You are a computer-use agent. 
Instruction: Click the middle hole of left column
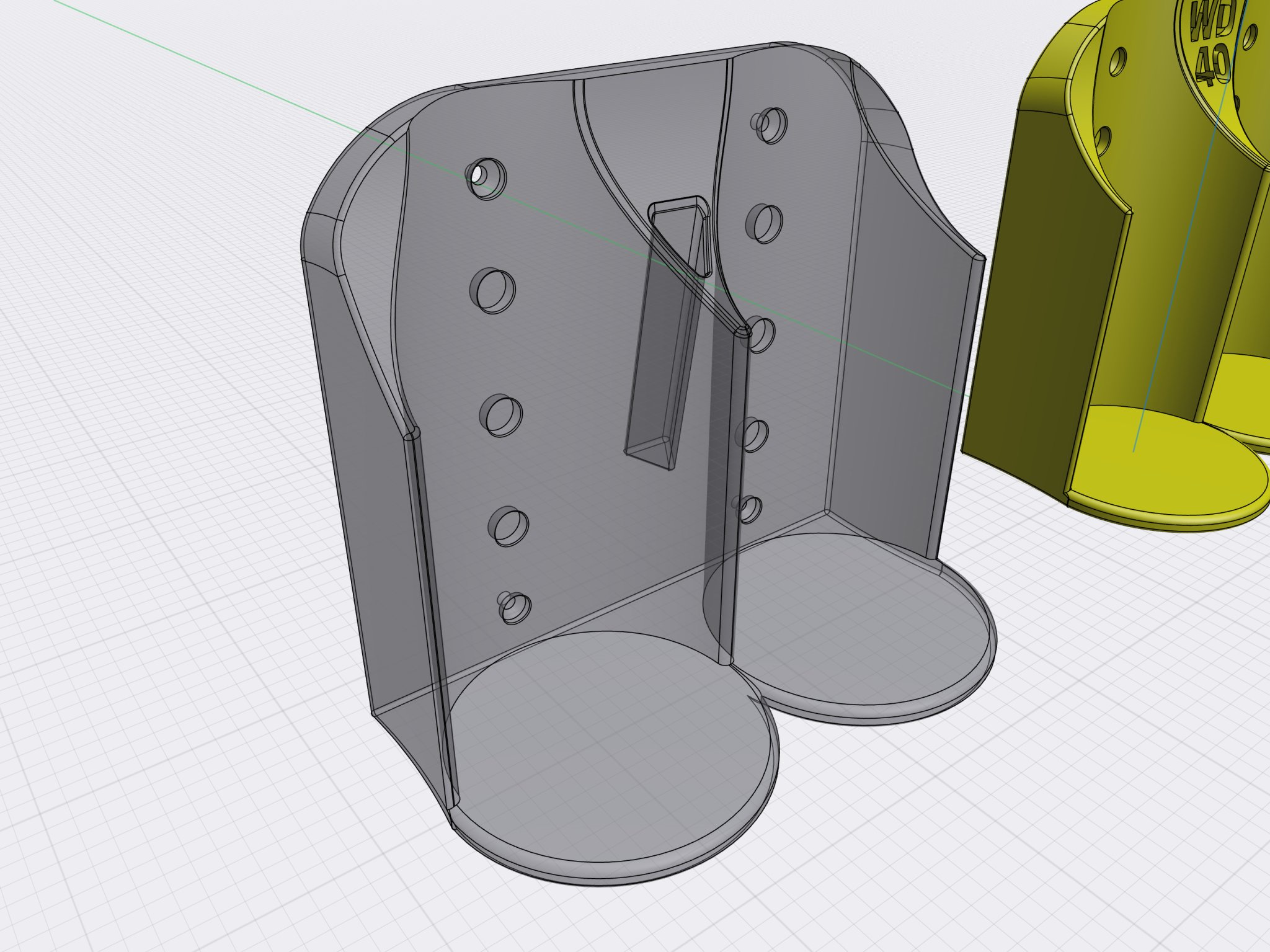coord(502,415)
